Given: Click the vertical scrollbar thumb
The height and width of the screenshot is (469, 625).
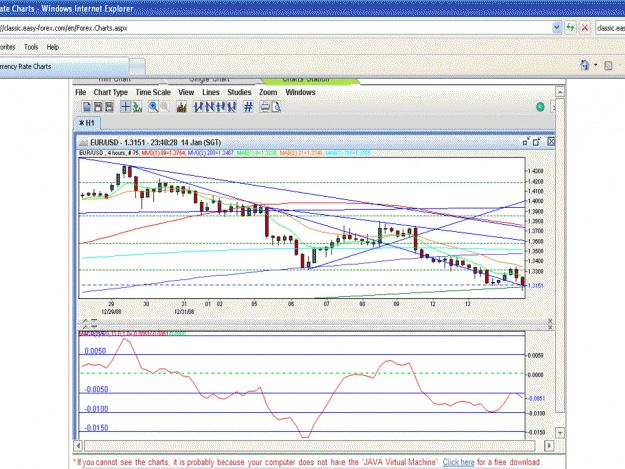Looking at the screenshot, I should (x=560, y=256).
